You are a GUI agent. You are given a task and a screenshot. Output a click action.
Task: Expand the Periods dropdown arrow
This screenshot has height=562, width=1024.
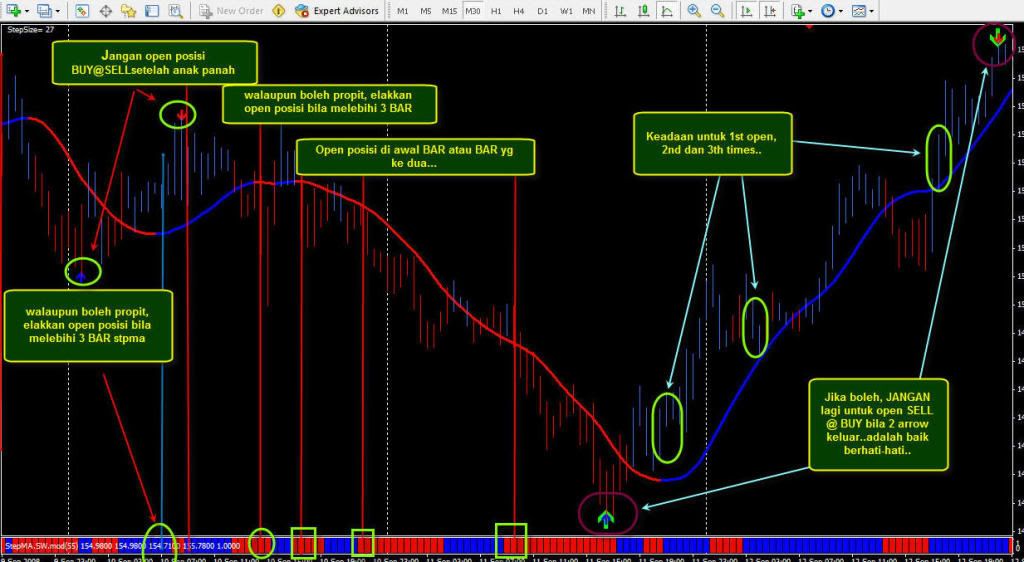pyautogui.click(x=840, y=11)
